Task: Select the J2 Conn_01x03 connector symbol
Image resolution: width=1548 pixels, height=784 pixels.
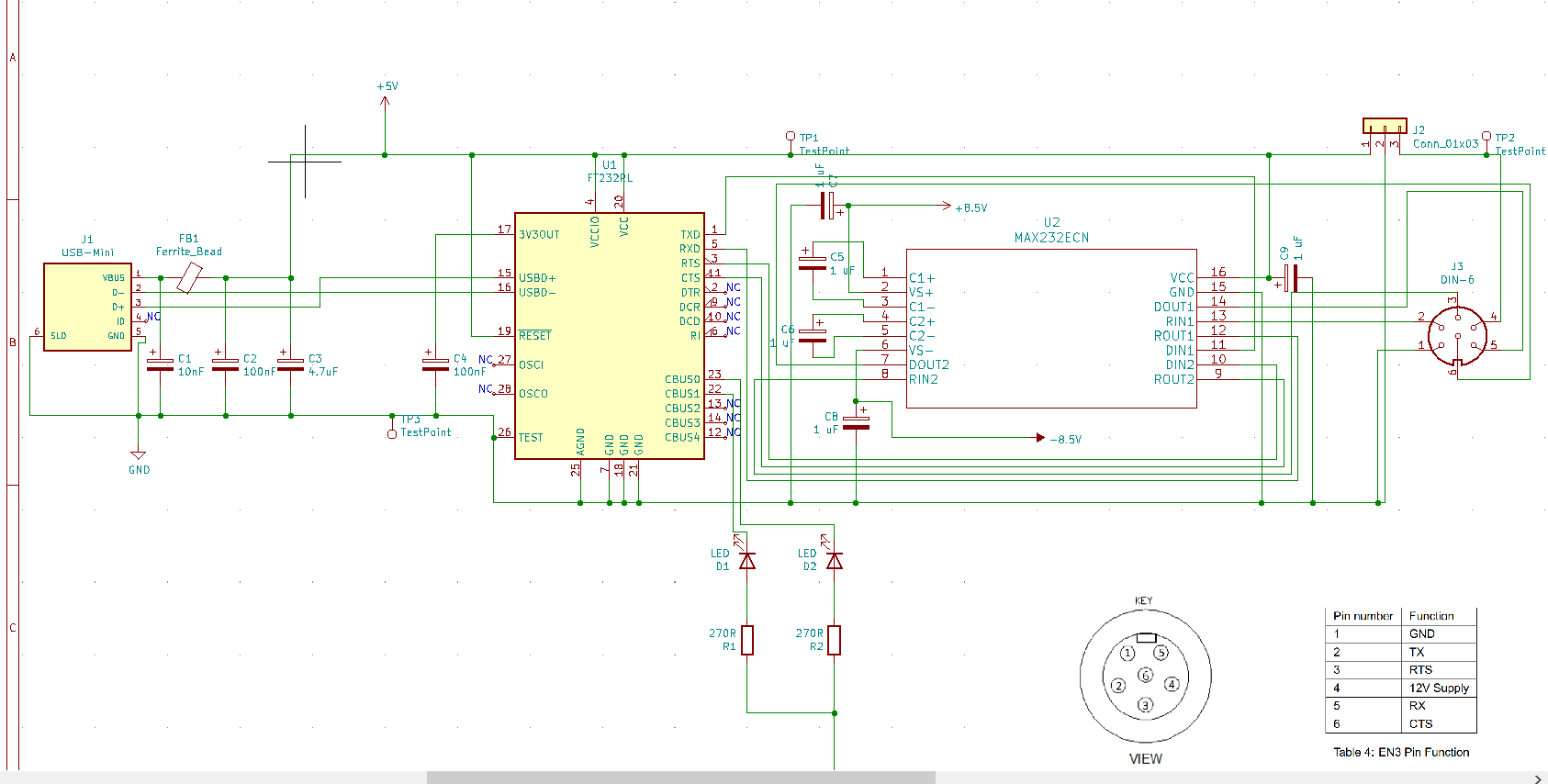Action: (x=1385, y=126)
